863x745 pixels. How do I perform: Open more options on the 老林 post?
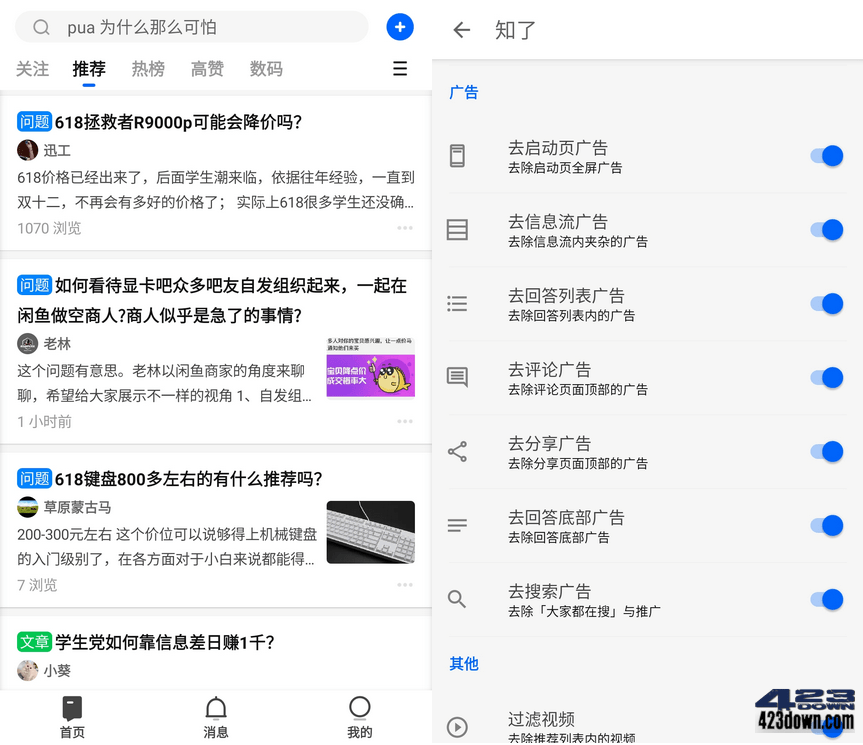click(407, 420)
